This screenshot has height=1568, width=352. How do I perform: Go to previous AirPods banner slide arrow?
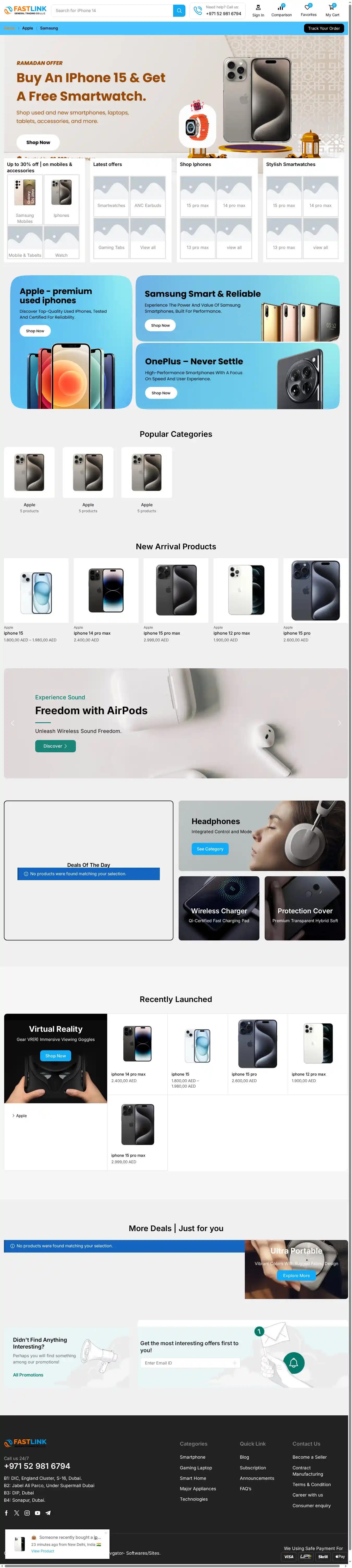(12, 723)
